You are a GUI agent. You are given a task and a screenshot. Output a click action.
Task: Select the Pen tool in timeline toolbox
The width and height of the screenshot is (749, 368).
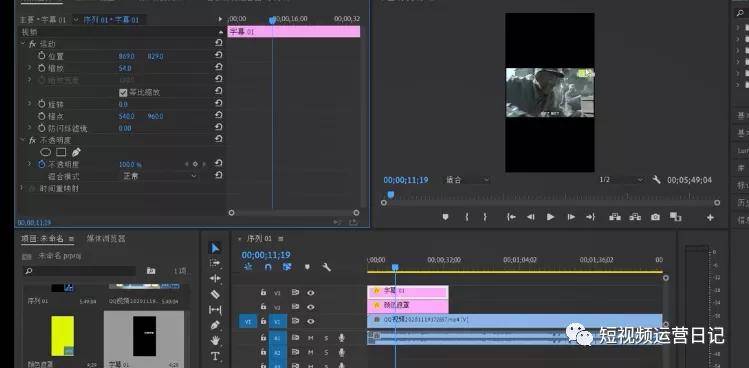(x=215, y=325)
